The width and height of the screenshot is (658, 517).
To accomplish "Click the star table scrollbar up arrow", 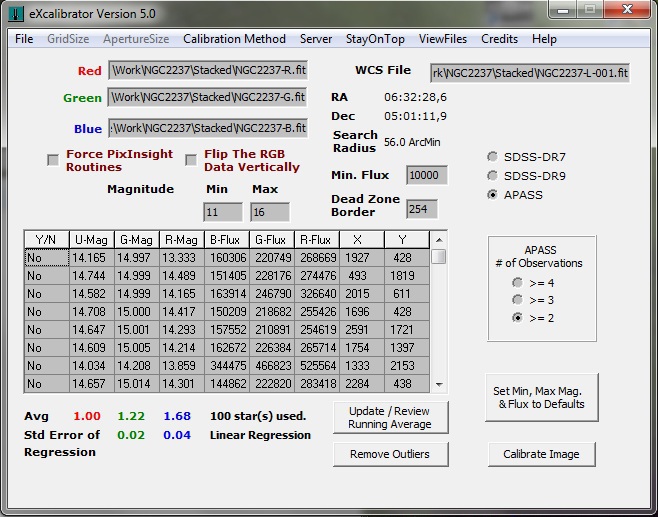I will (438, 240).
